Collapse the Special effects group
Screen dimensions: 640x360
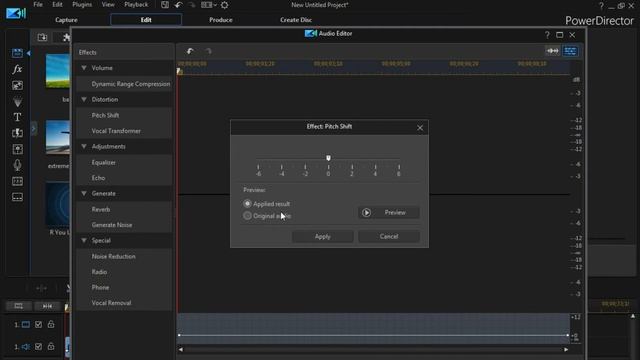coord(84,240)
